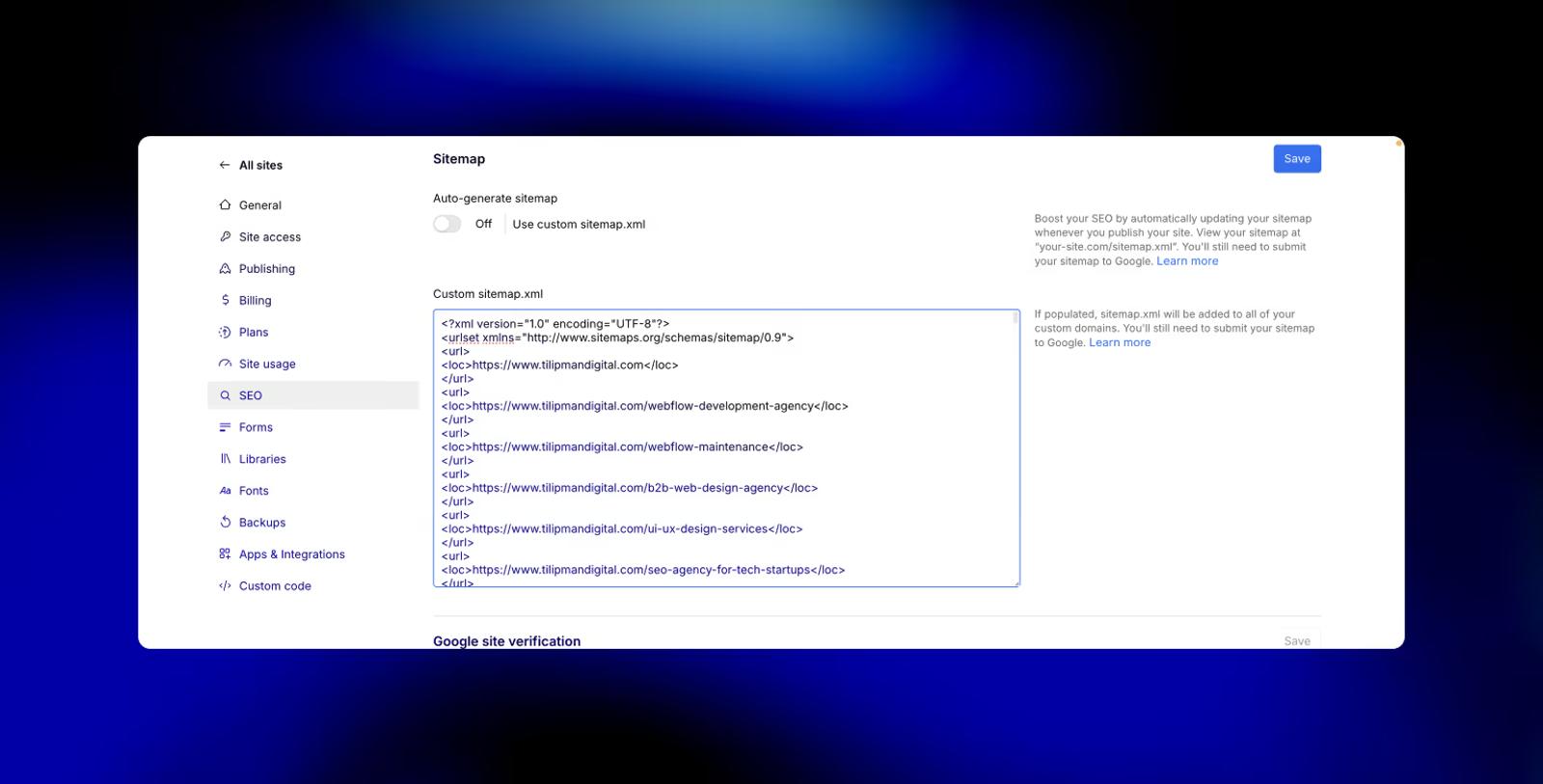The height and width of the screenshot is (784, 1543).
Task: Click the webflow-maintenance URL line
Action: [x=622, y=446]
